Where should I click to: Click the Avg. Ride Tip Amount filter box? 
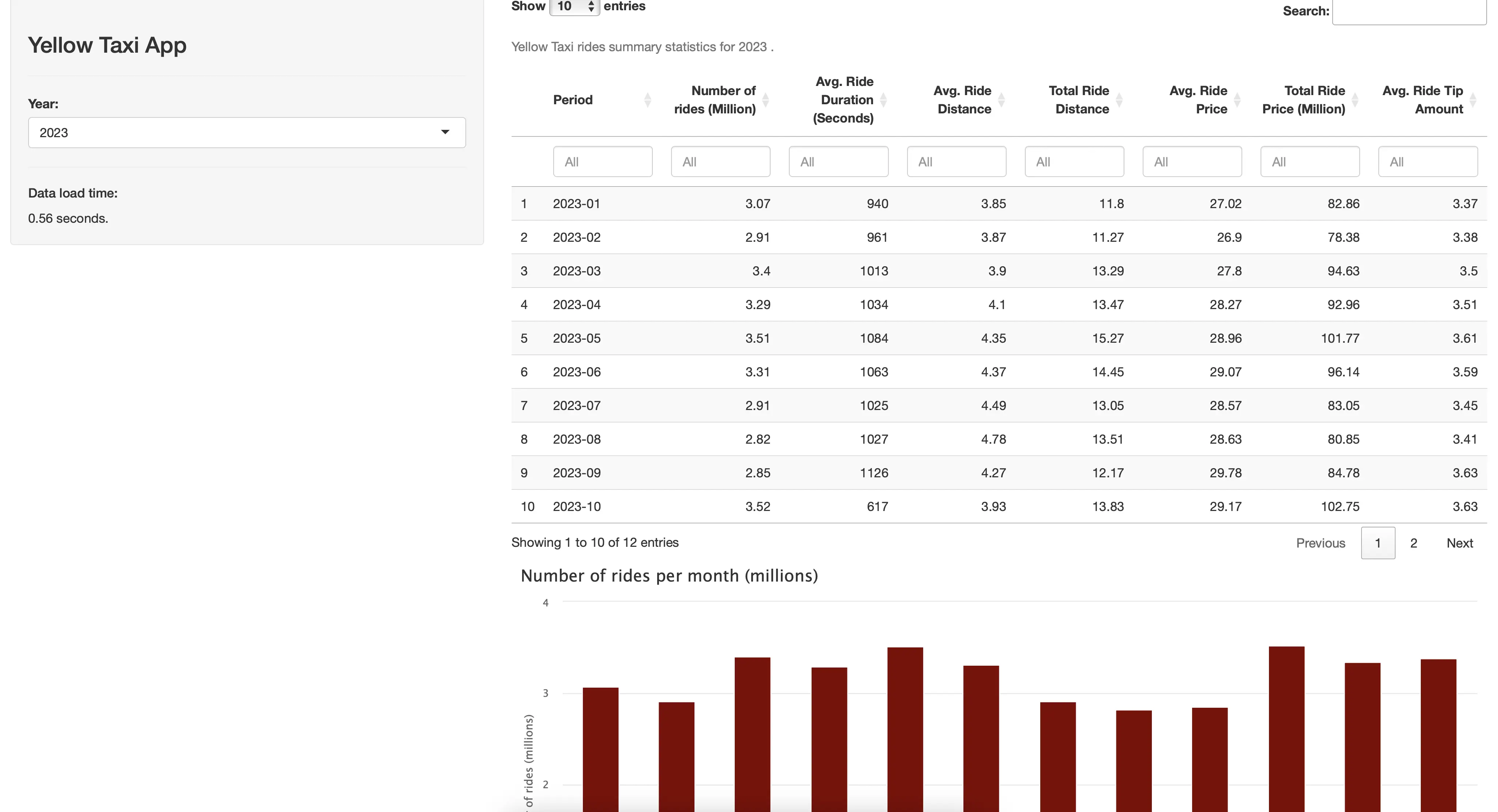1428,162
